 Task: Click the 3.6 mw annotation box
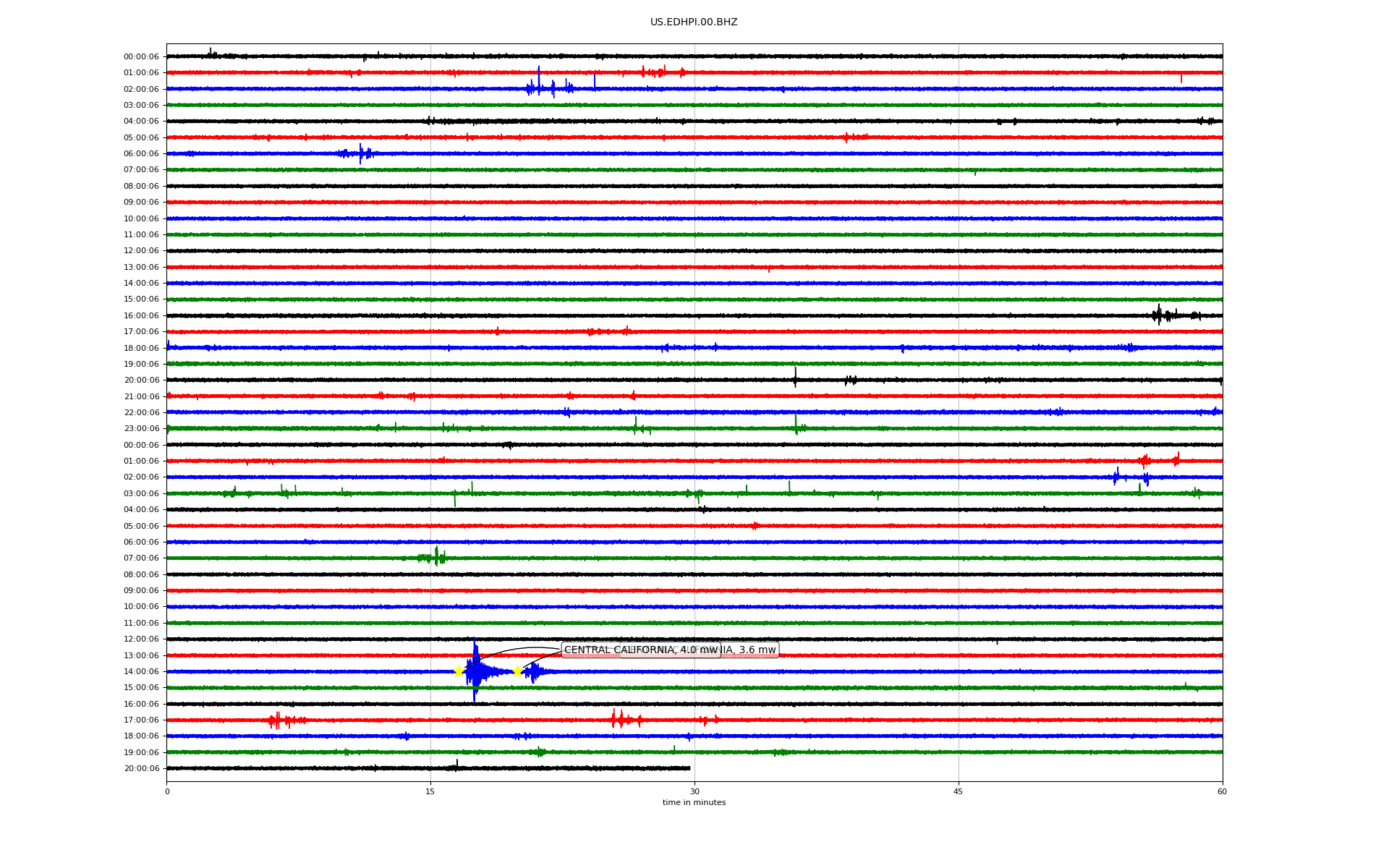click(x=756, y=650)
